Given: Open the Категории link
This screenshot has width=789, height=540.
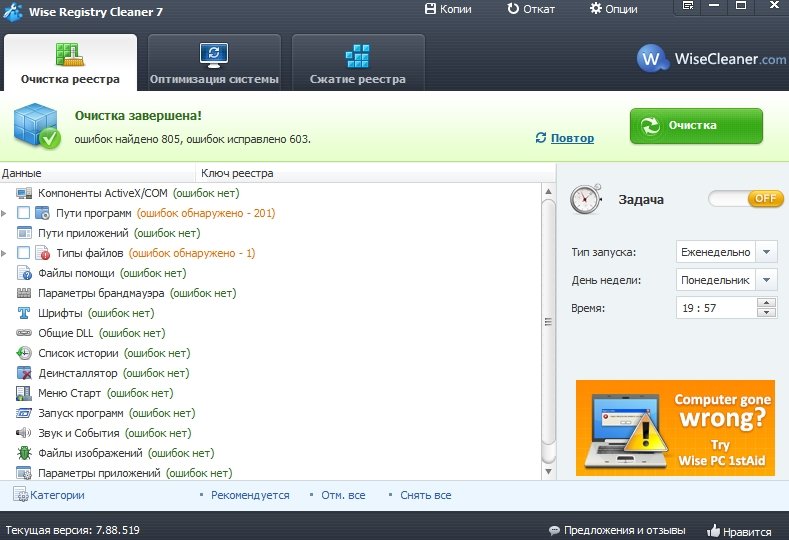Looking at the screenshot, I should pyautogui.click(x=57, y=495).
